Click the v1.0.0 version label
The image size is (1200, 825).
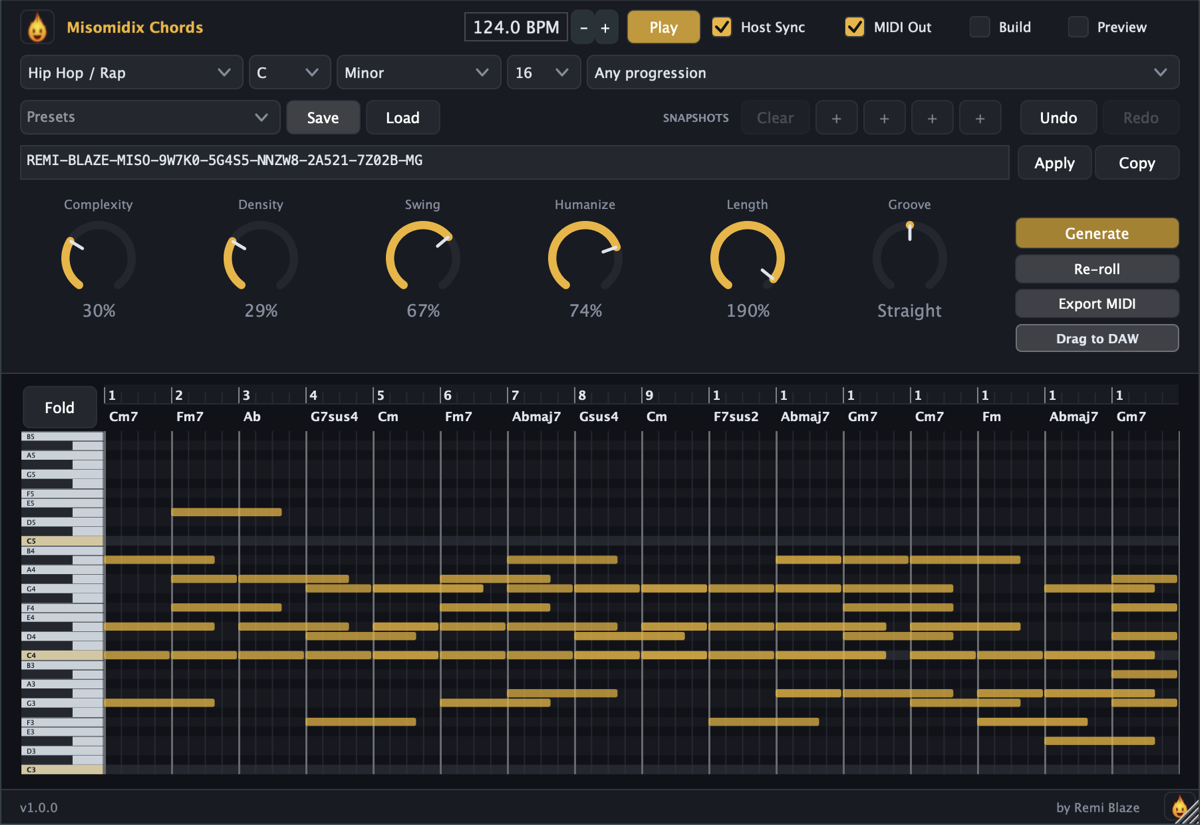pyautogui.click(x=39, y=807)
